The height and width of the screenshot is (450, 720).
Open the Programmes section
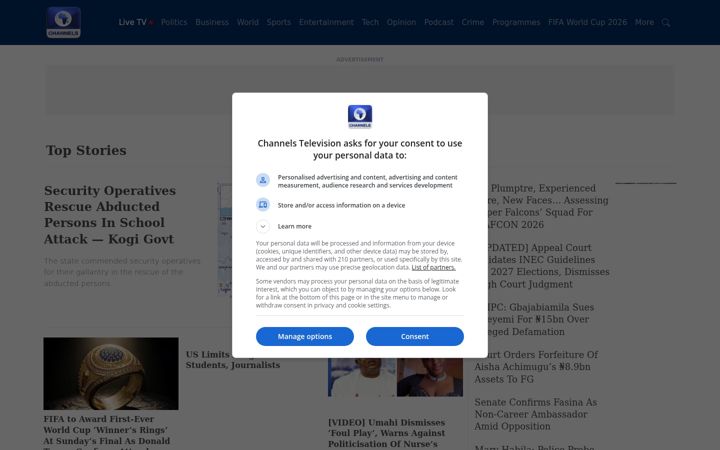point(516,22)
